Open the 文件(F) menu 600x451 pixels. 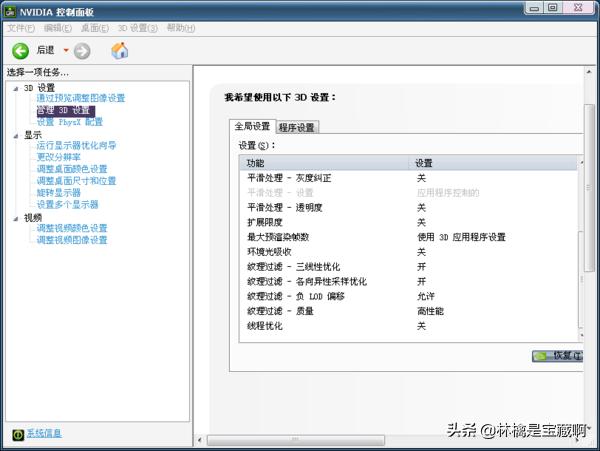click(x=21, y=28)
